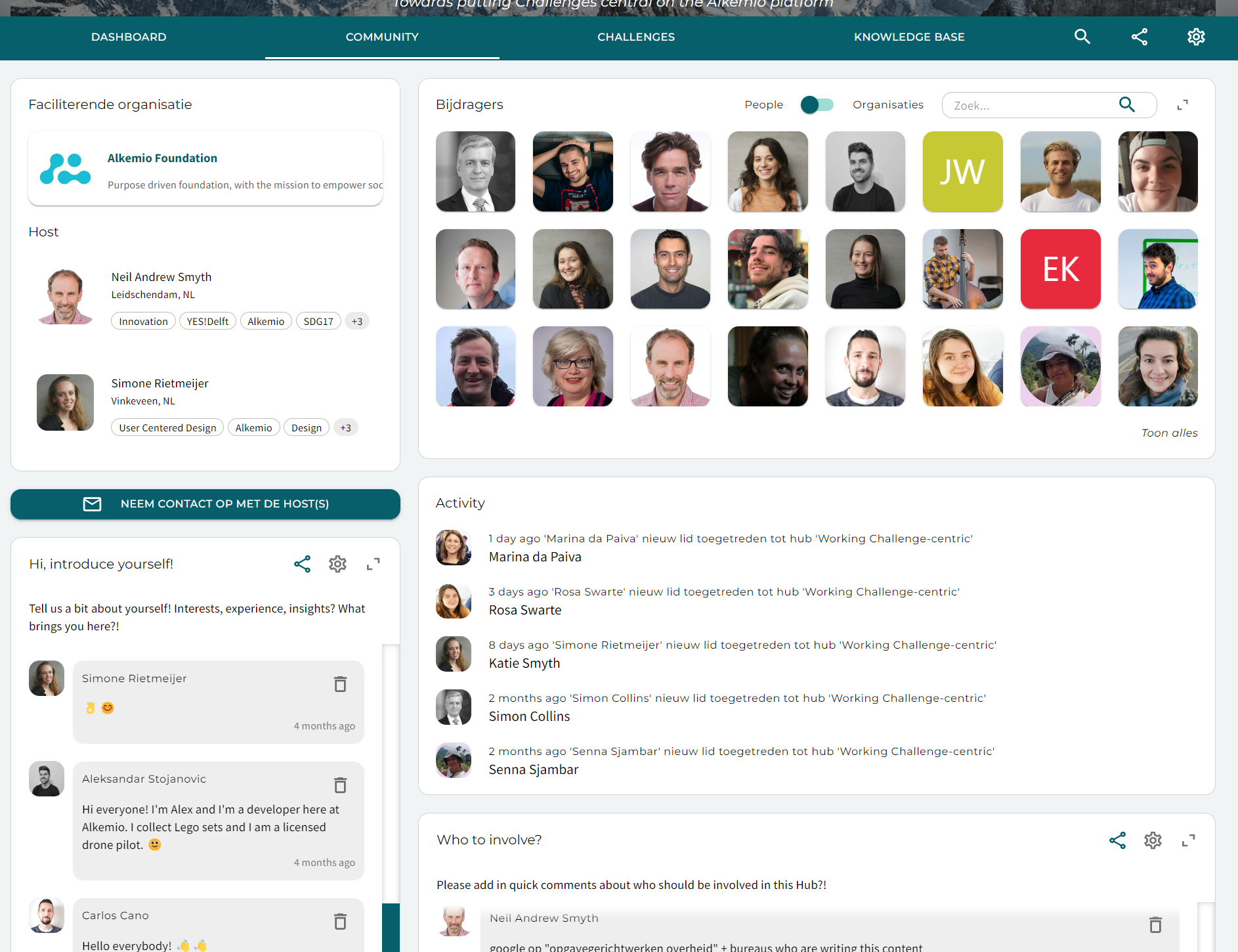
Task: Expand the 'Who to involve?' panel
Action: pos(1188,840)
